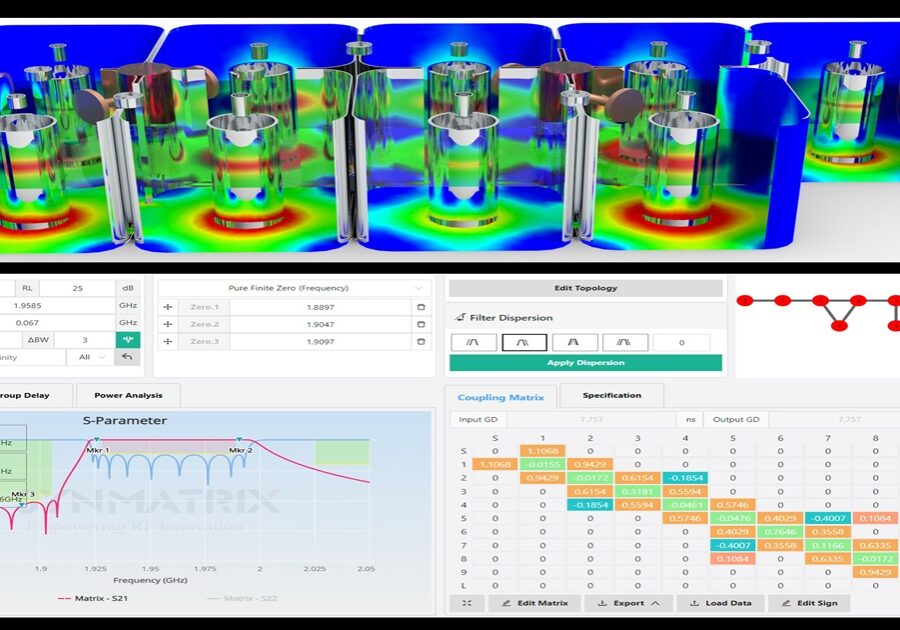Screen dimensions: 900x630
Task: Click the undo arrow icon beside All
Action: 128,357
